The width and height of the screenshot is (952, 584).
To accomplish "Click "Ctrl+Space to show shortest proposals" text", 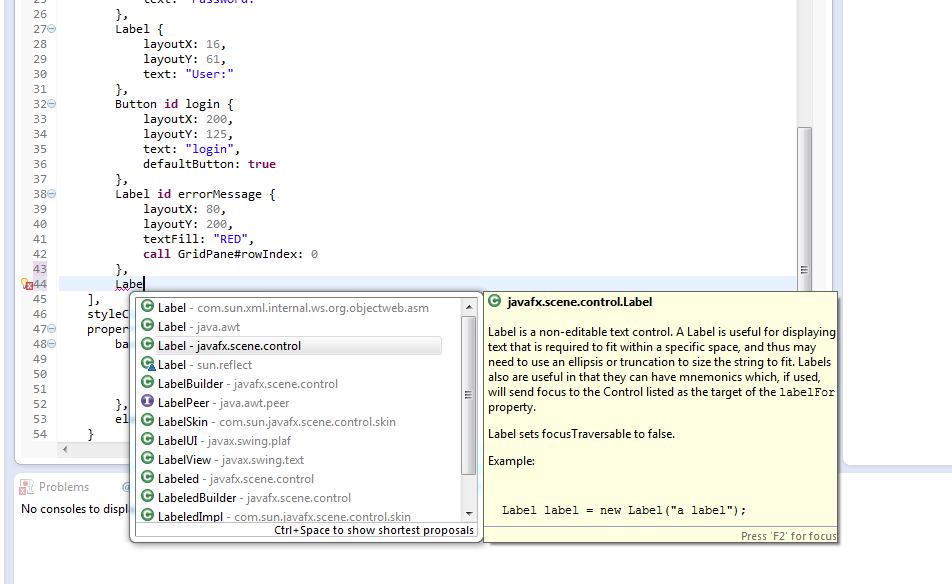I will 373,530.
